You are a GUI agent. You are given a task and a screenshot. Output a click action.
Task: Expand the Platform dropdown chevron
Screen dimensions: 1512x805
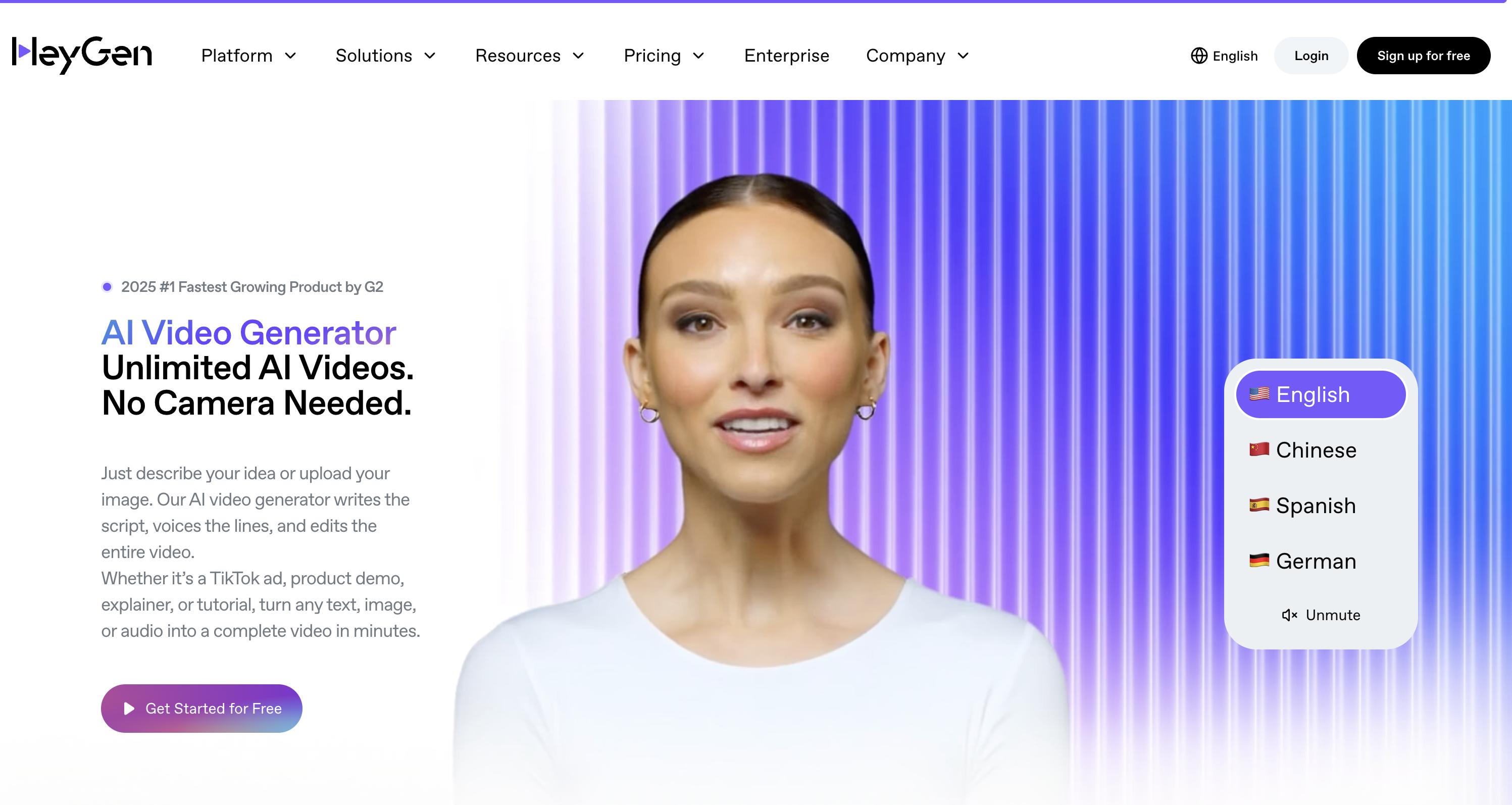[290, 56]
